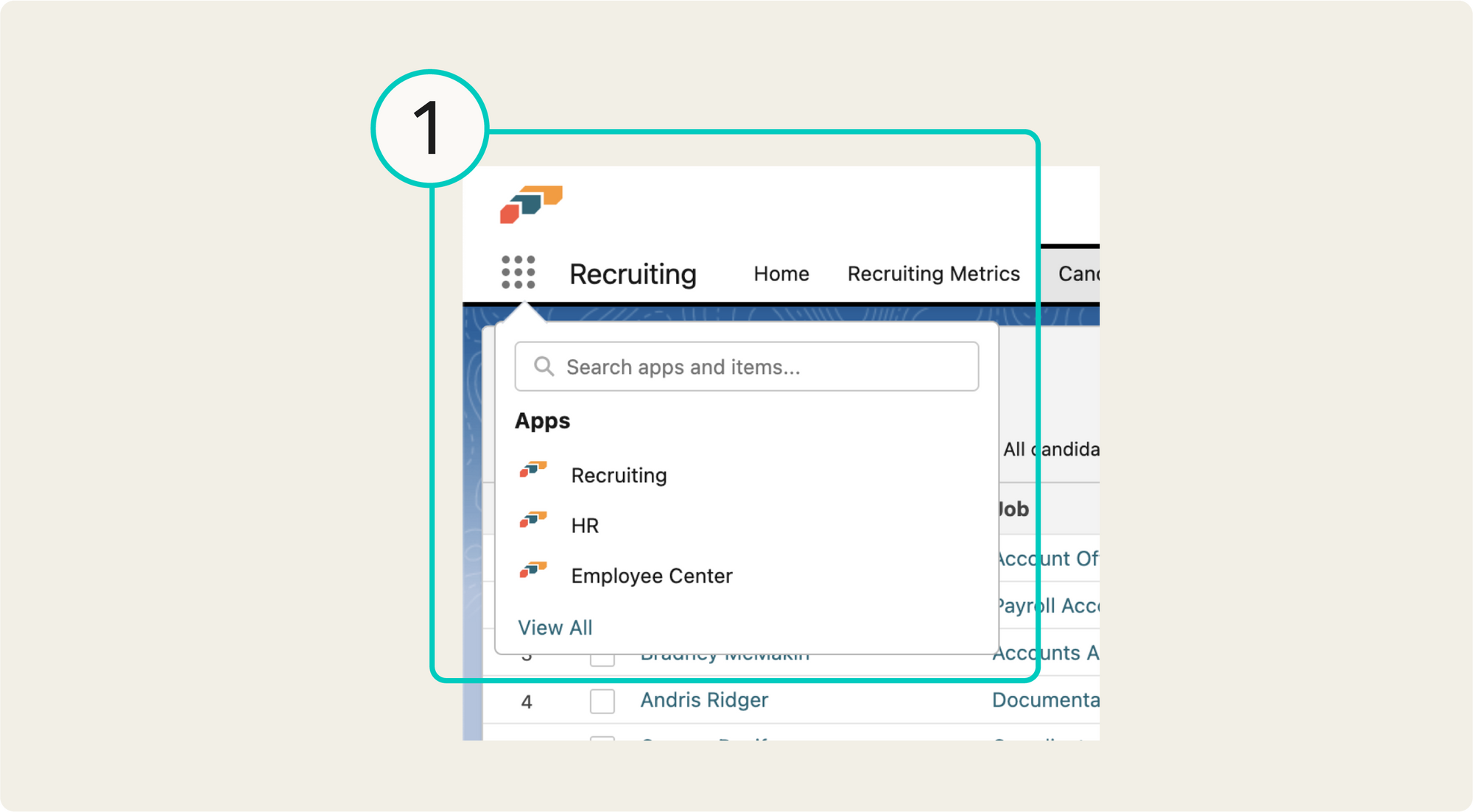Open Andris Ridger's candidate record
This screenshot has width=1473, height=812.
coord(703,700)
